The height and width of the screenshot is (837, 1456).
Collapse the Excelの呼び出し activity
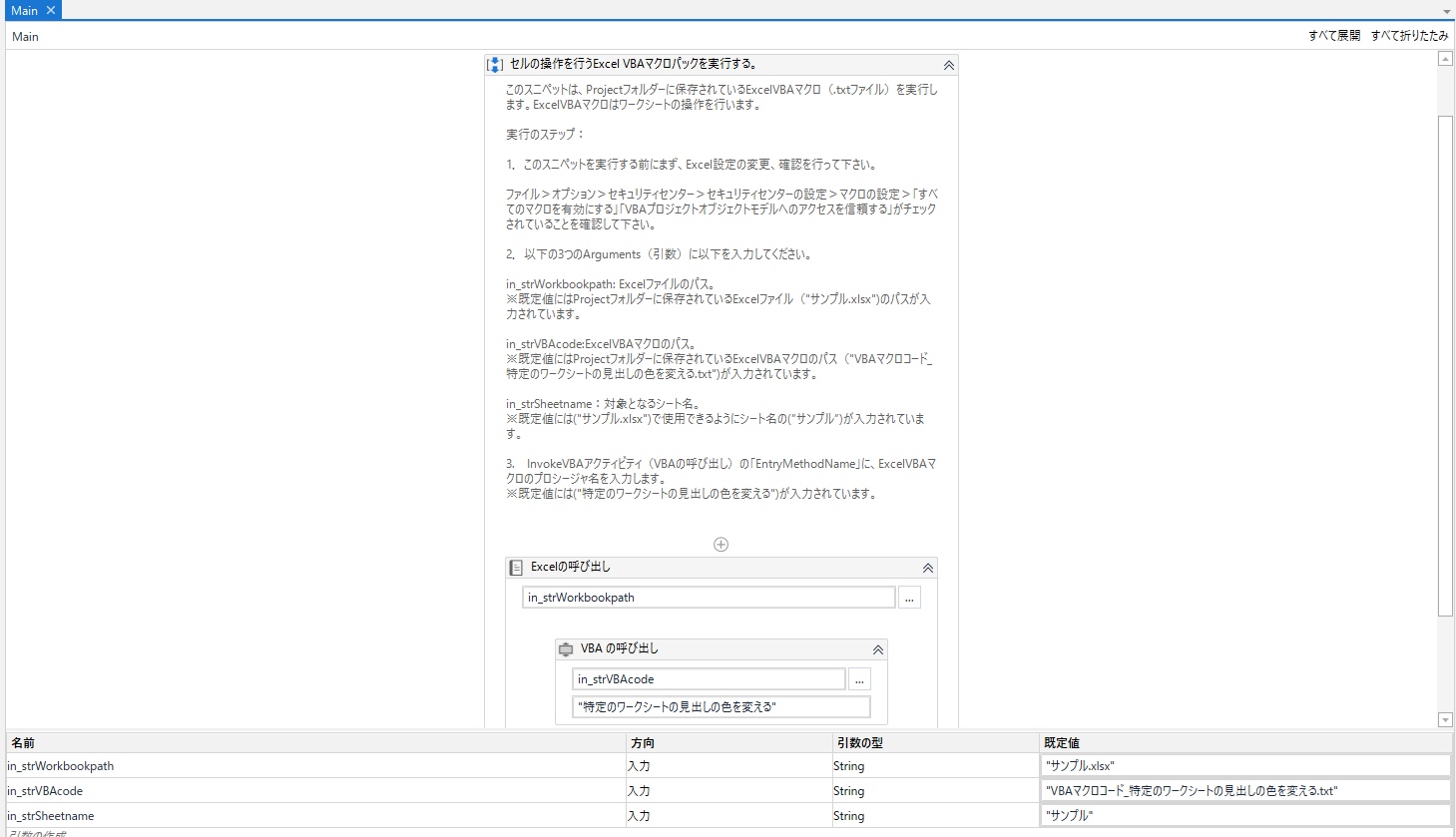[x=928, y=568]
